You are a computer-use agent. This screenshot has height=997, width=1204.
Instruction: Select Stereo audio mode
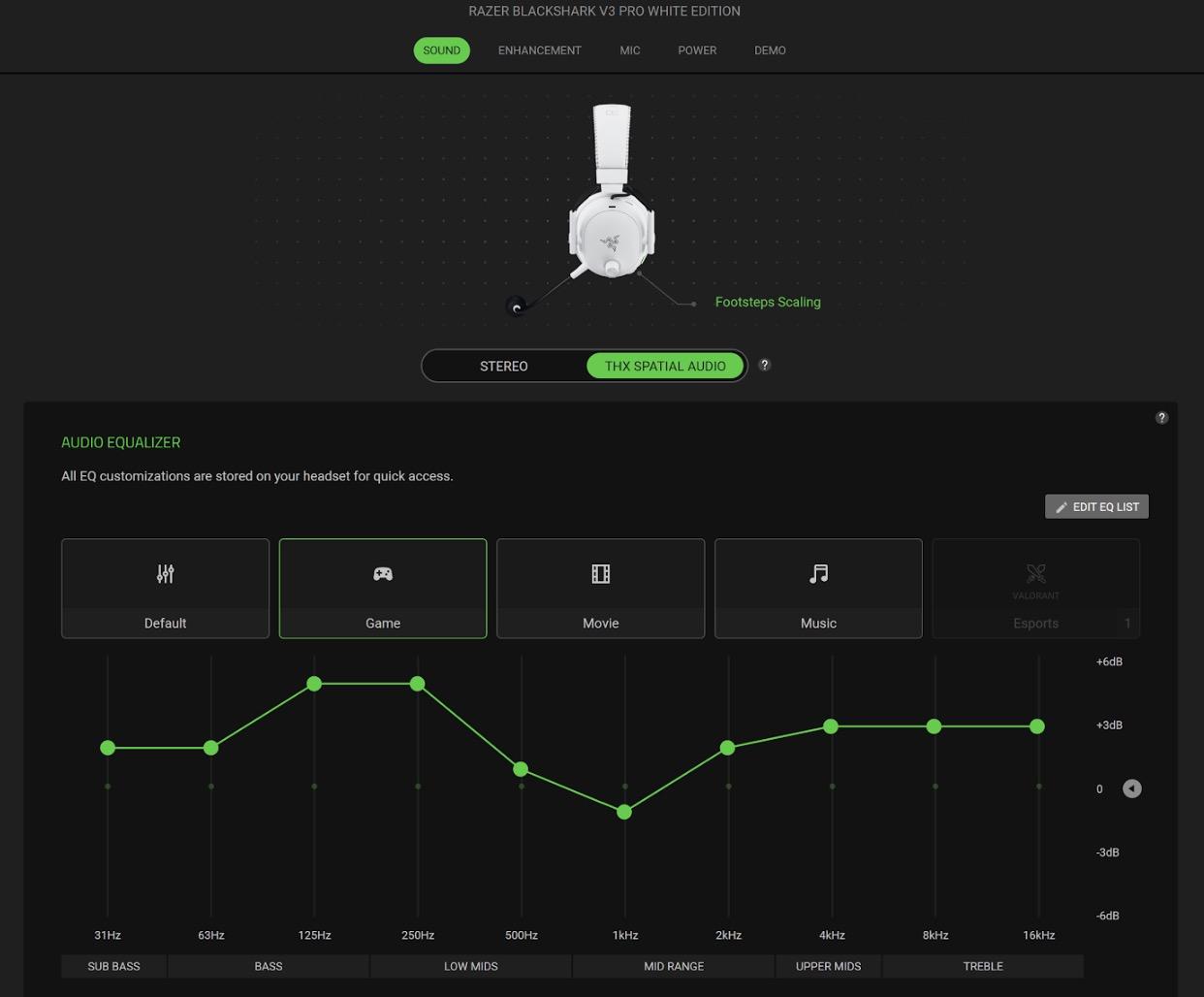[x=504, y=366]
